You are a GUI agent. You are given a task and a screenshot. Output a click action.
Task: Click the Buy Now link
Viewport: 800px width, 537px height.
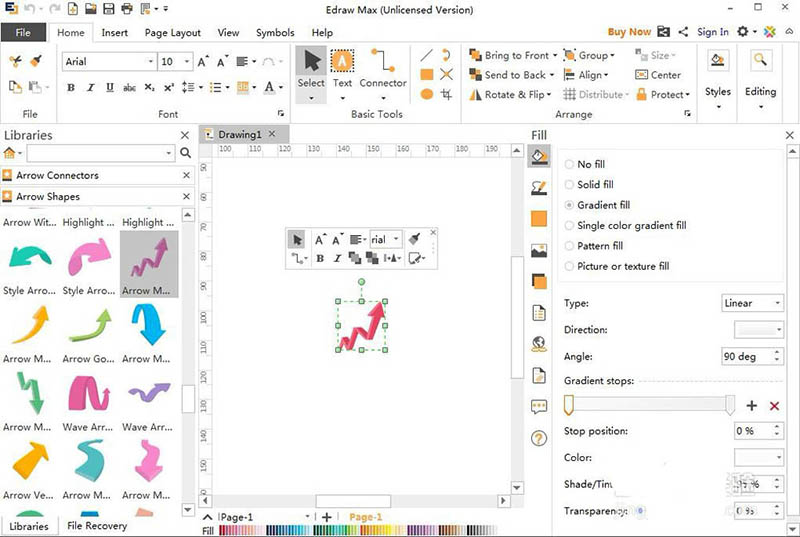pyautogui.click(x=628, y=32)
